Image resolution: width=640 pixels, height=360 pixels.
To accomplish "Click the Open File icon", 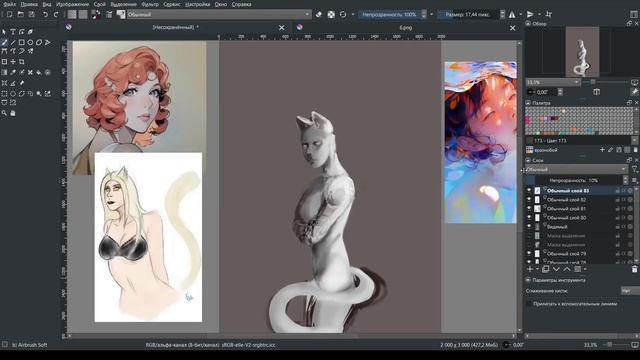I will click(20, 15).
